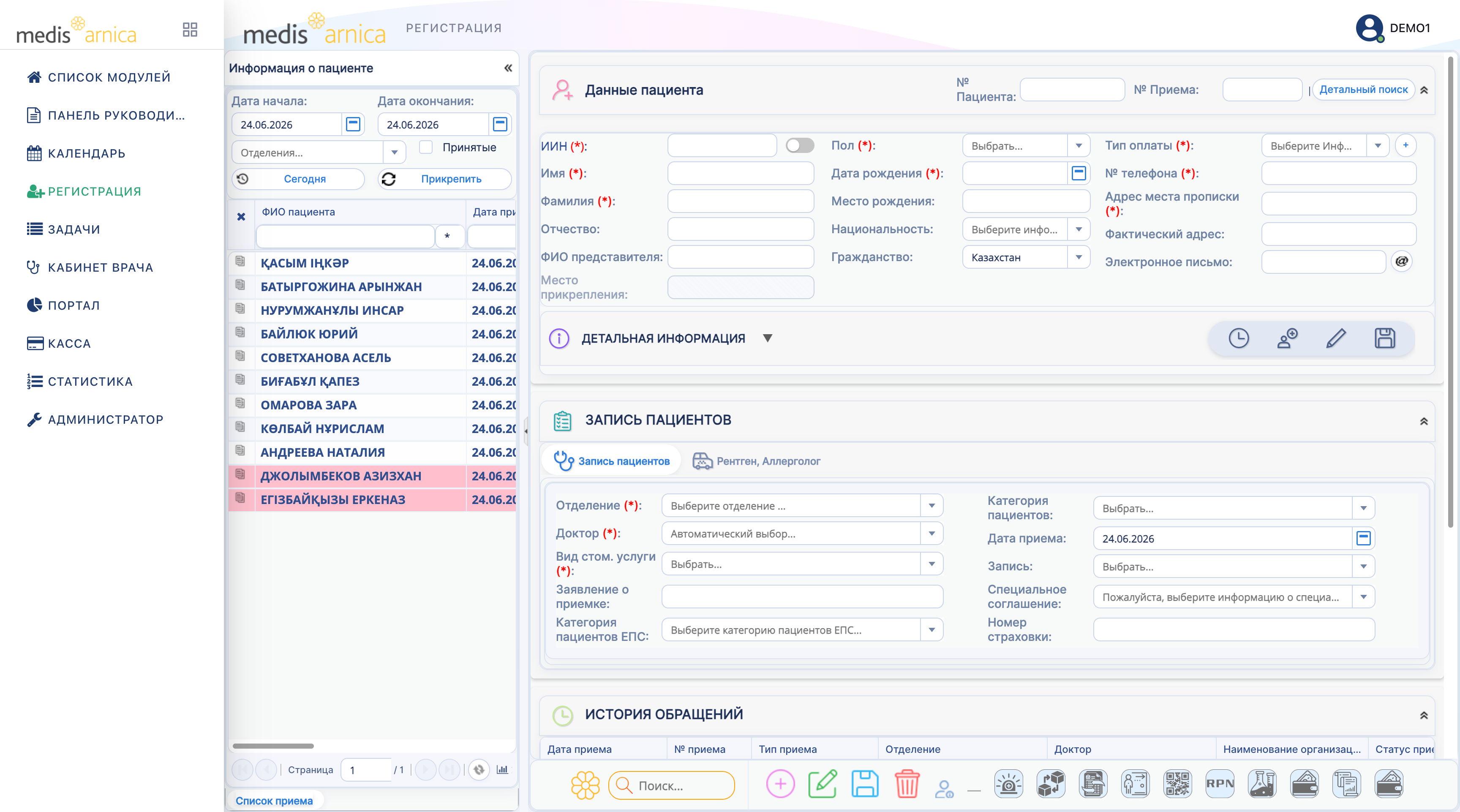Screen dimensions: 1460x812
Task: Click the @ email icon
Action: [x=1402, y=261]
